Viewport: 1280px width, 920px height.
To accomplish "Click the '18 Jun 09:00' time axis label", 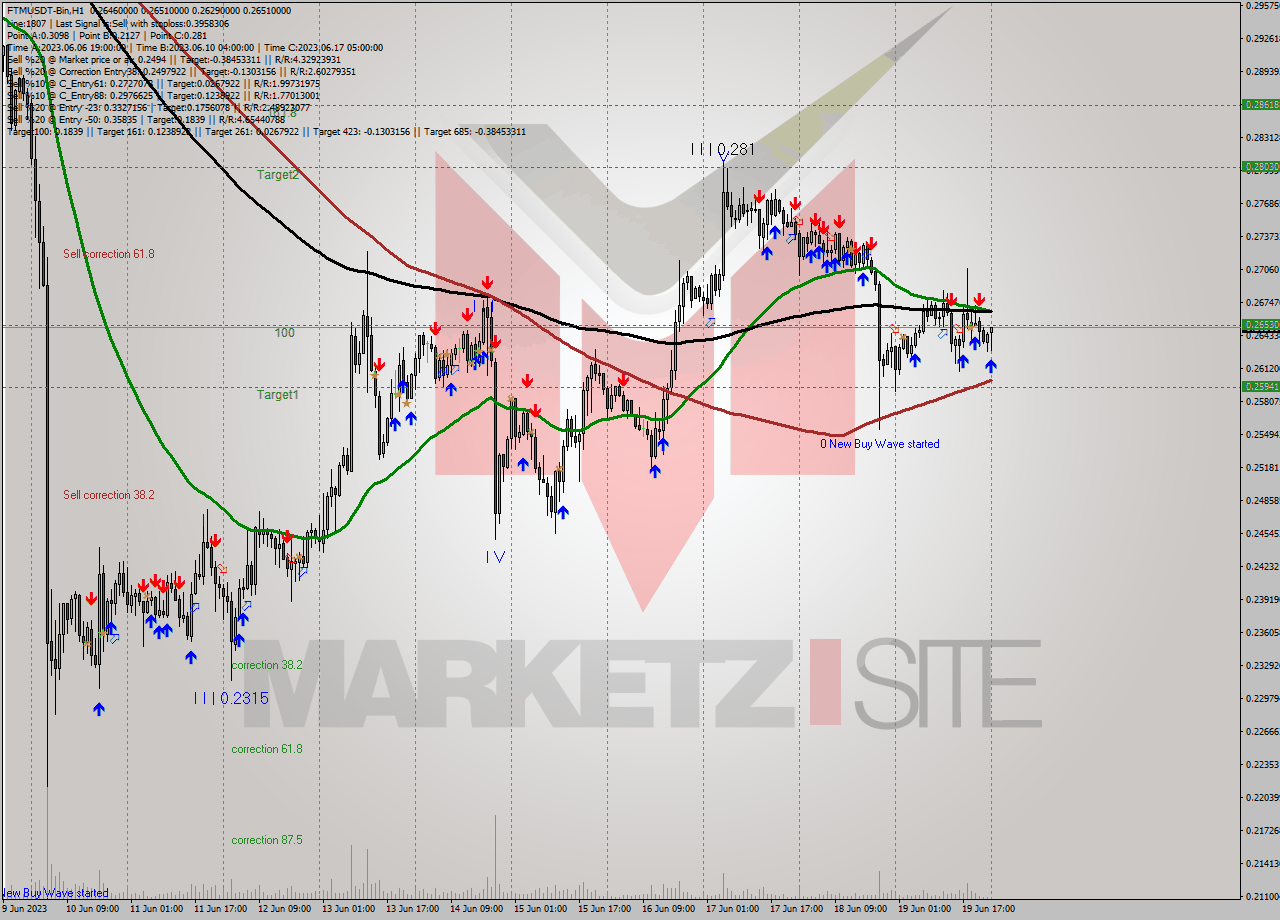I will click(862, 909).
